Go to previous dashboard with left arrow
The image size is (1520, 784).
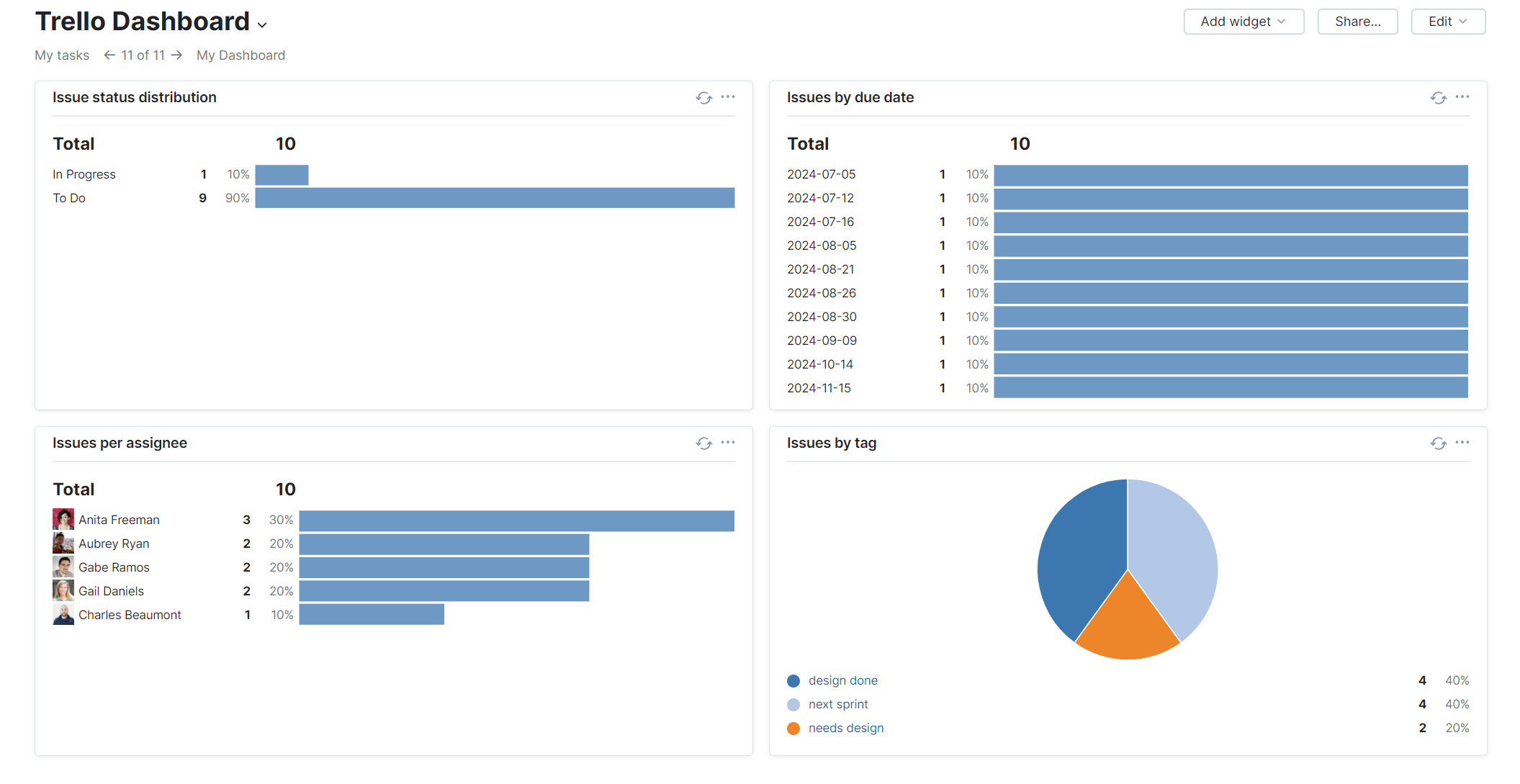(x=109, y=55)
